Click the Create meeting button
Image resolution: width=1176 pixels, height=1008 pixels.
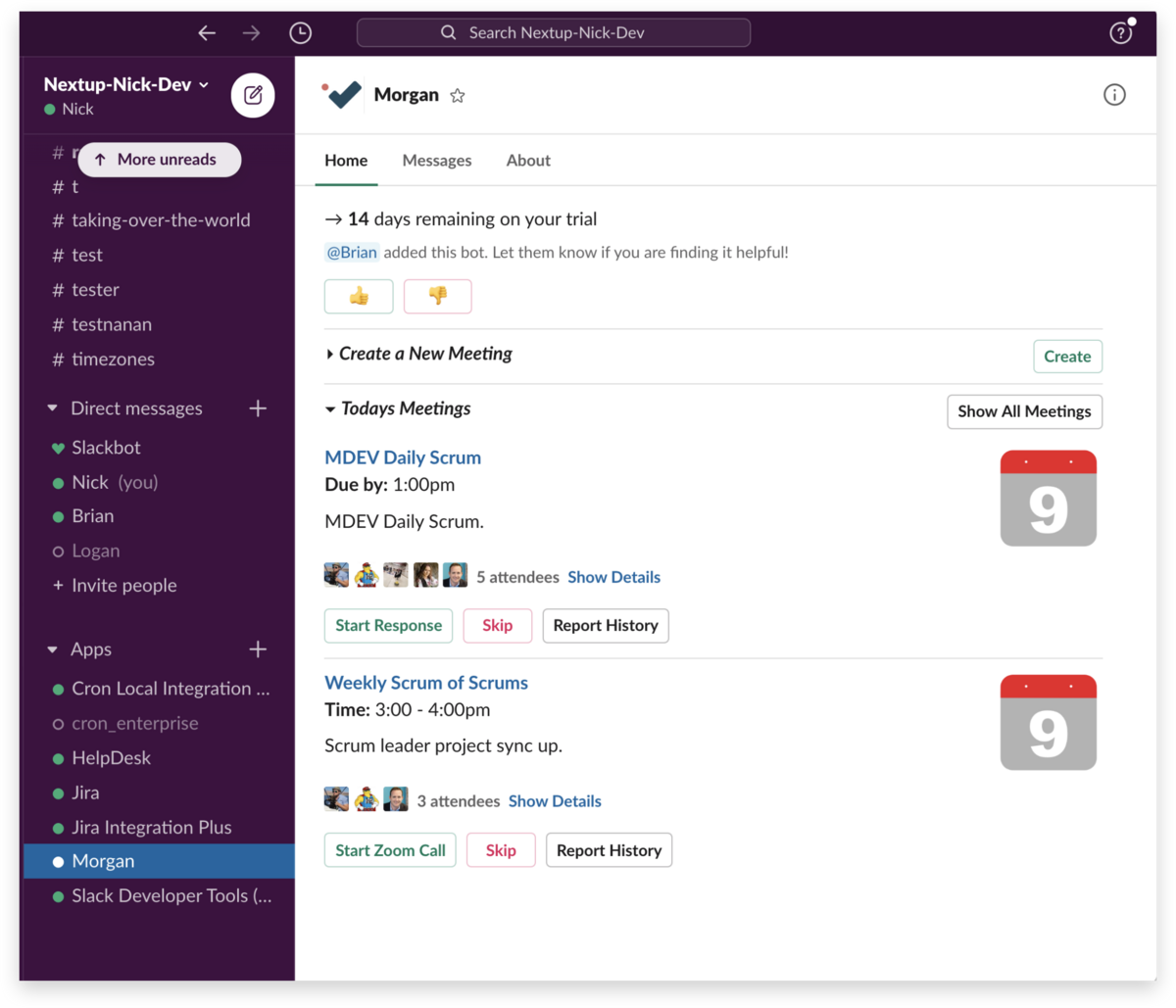coord(1067,357)
